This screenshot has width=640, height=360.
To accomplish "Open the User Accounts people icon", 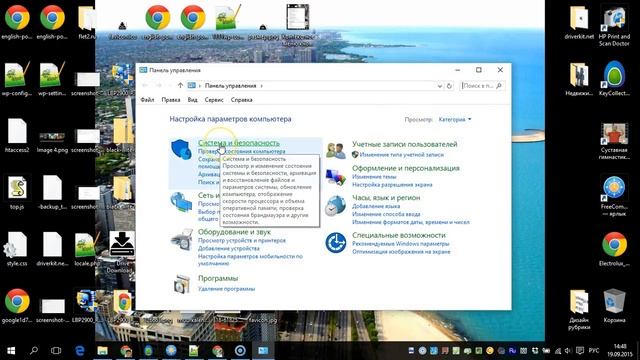I will click(x=336, y=151).
